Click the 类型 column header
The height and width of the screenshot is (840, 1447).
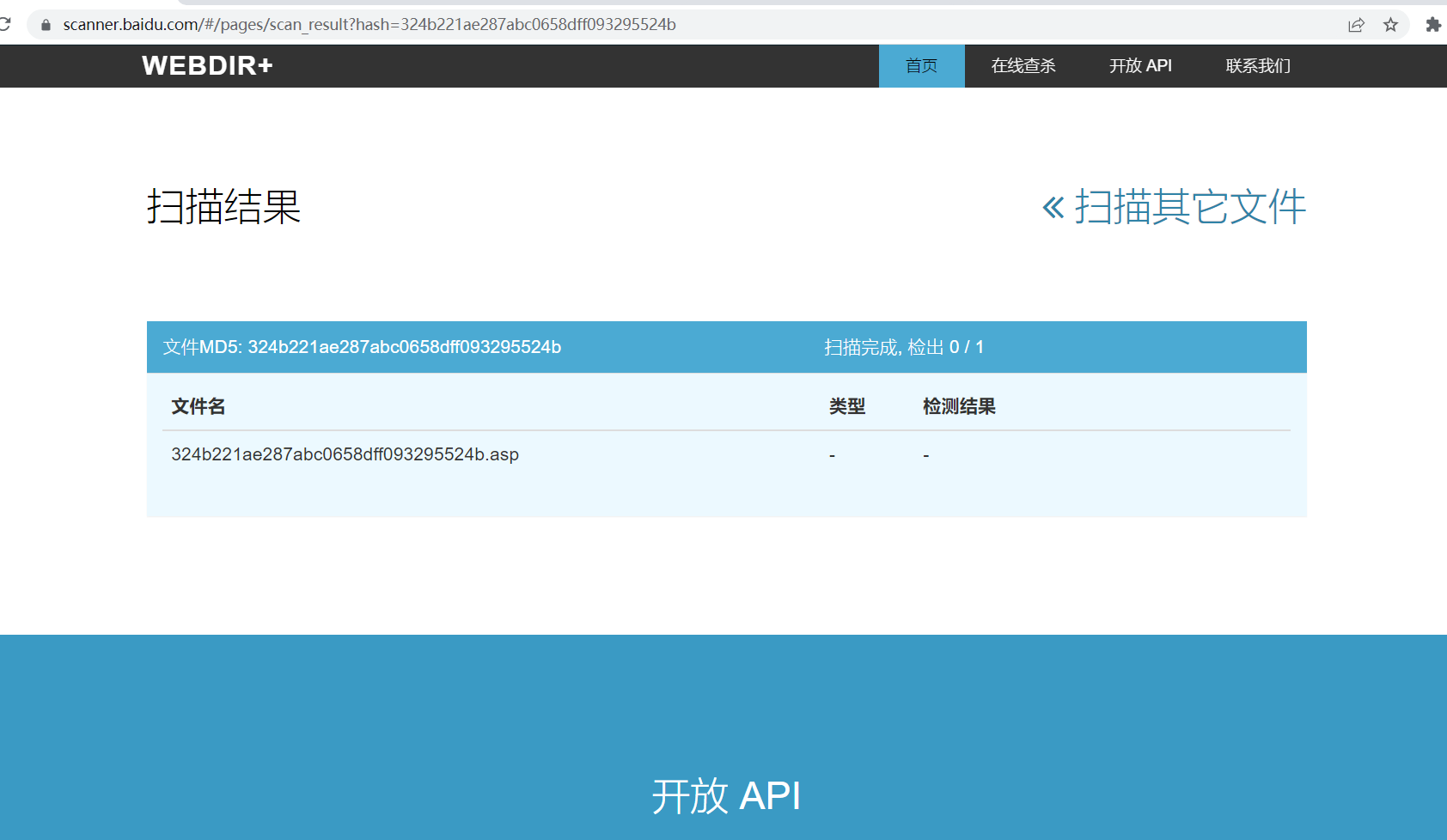pyautogui.click(x=846, y=406)
